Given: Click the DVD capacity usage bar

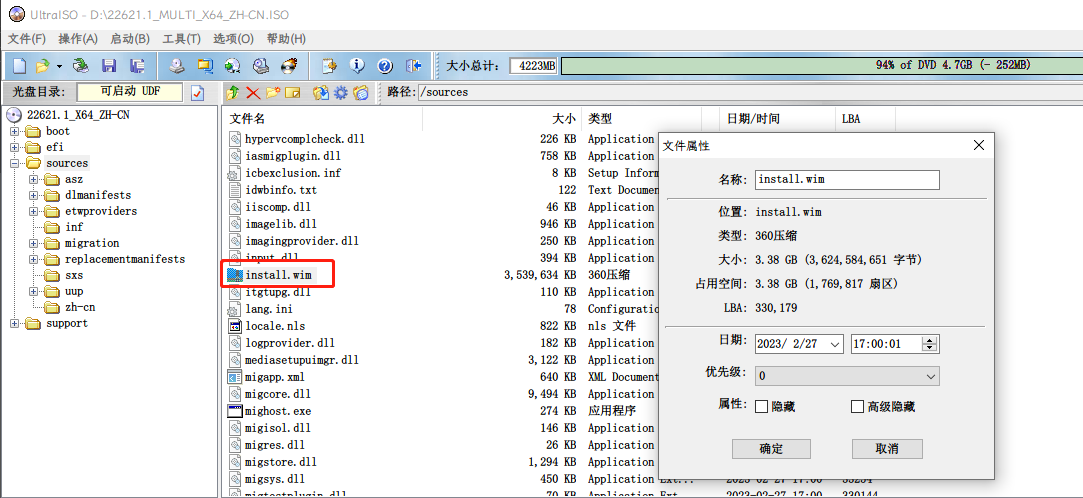Looking at the screenshot, I should tap(820, 66).
